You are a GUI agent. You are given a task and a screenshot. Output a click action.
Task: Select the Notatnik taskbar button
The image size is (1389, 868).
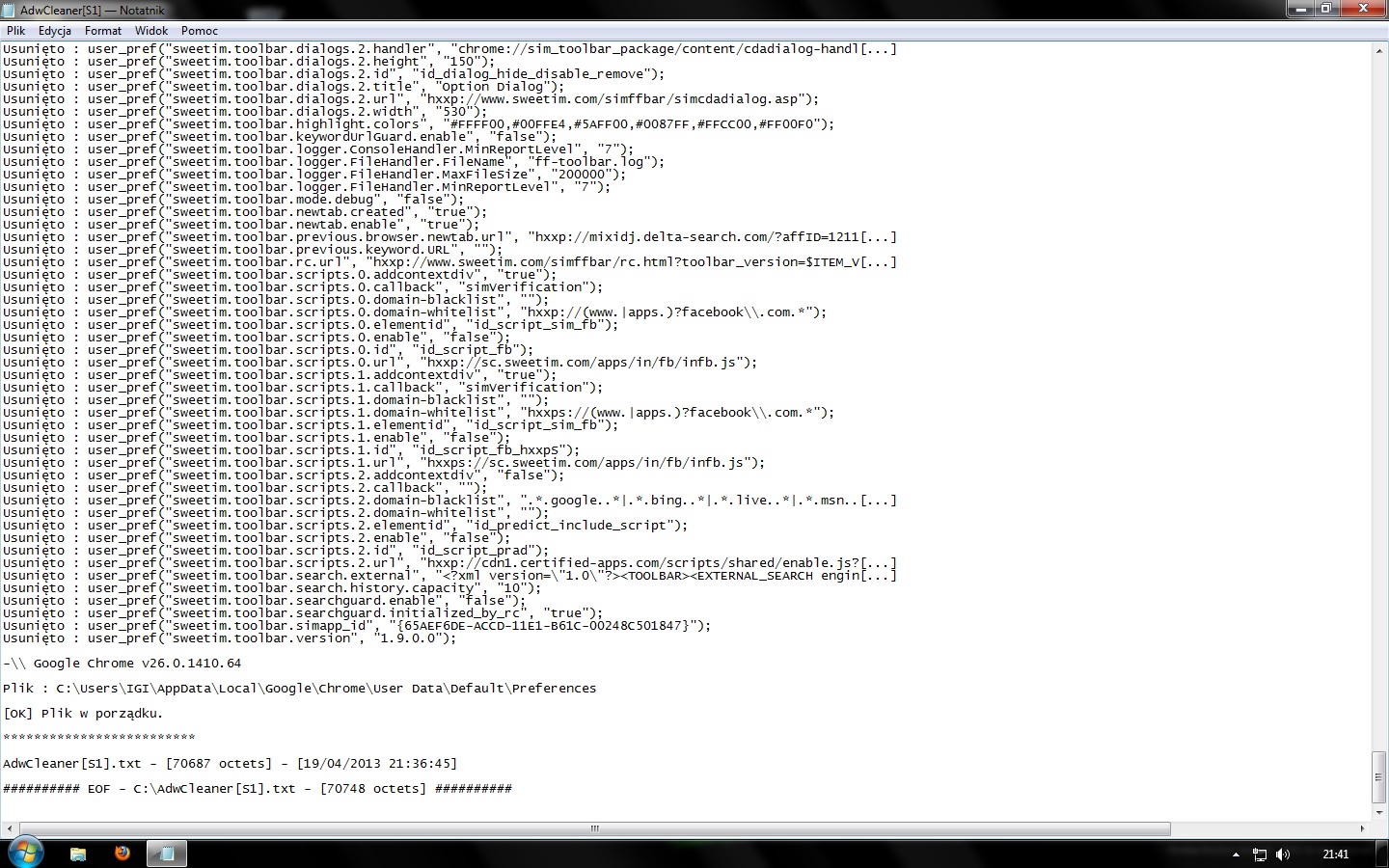[167, 854]
